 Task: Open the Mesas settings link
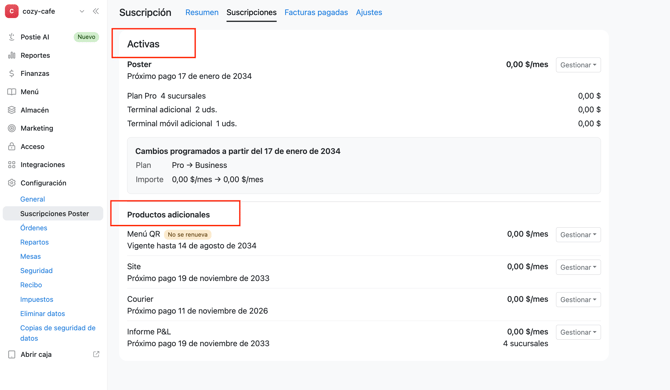(x=30, y=256)
